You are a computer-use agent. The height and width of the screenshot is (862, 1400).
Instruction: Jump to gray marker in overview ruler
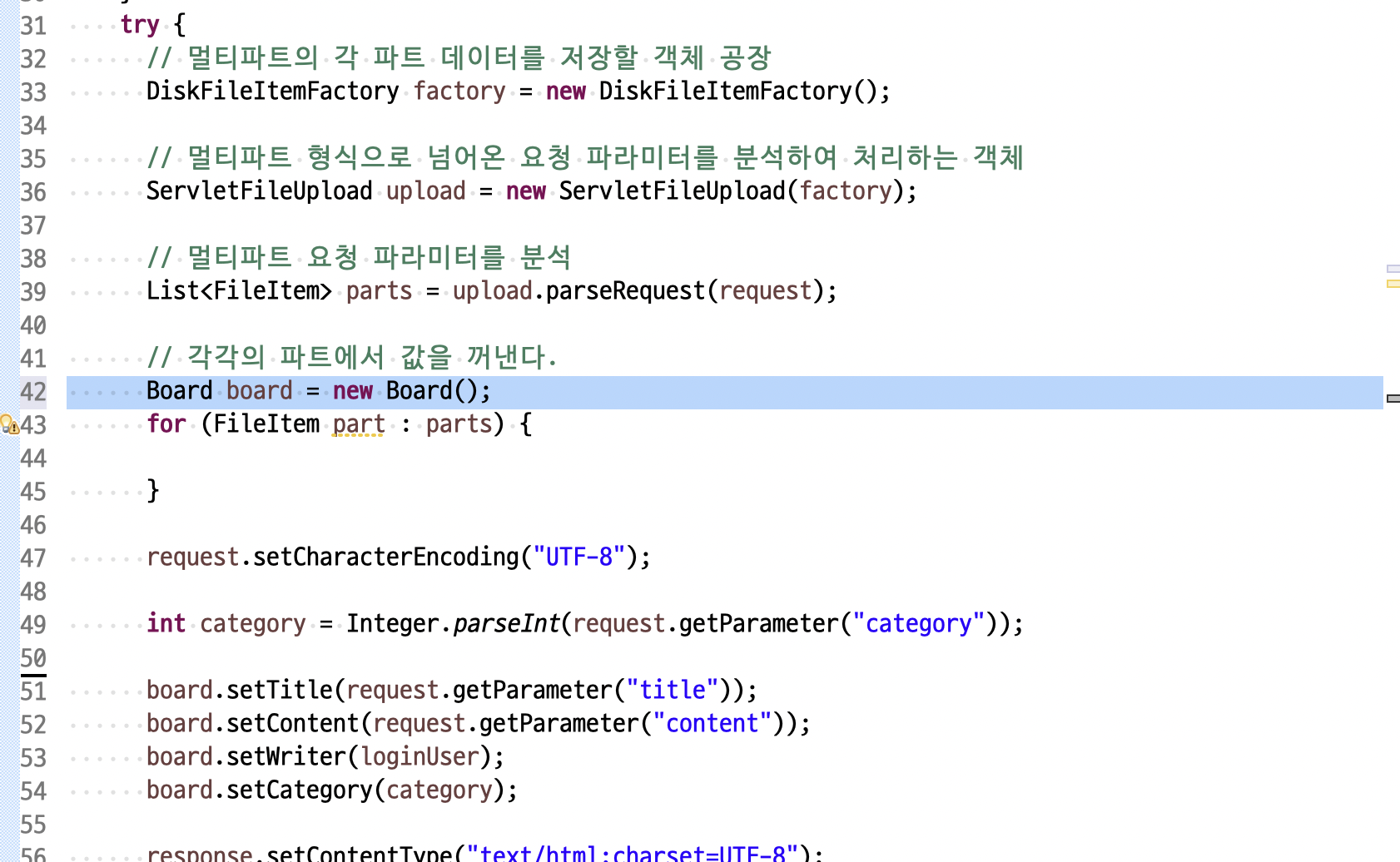click(1393, 399)
